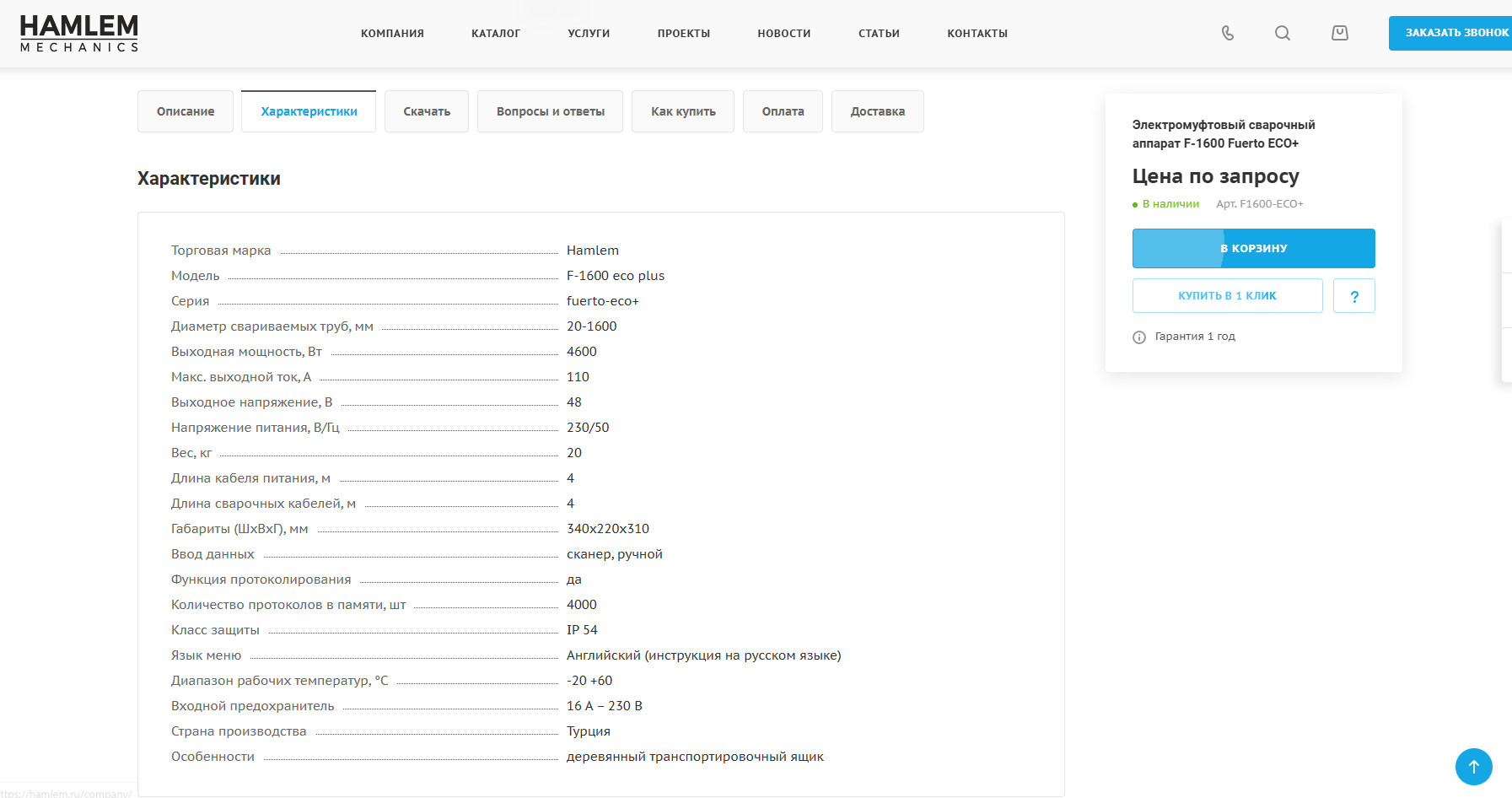This screenshot has height=798, width=1512.
Task: Open the Компания menu item
Action: pyautogui.click(x=392, y=34)
